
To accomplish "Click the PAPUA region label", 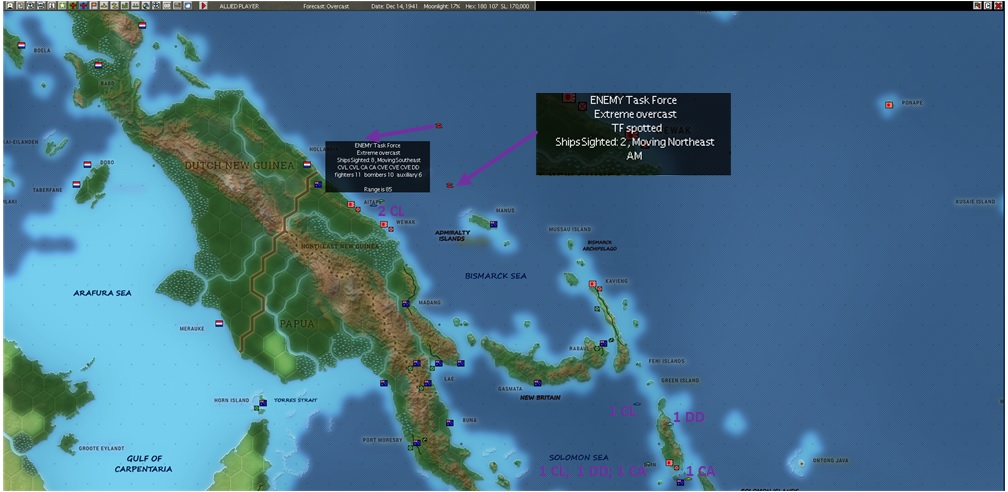I will (x=297, y=324).
